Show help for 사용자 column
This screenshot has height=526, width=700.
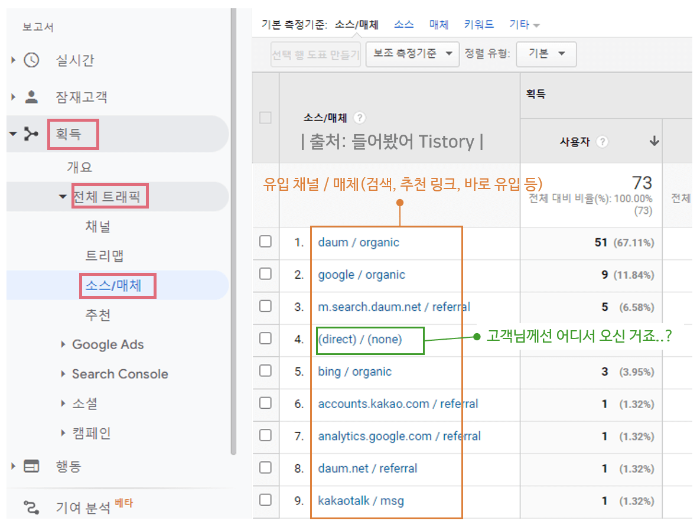602,142
